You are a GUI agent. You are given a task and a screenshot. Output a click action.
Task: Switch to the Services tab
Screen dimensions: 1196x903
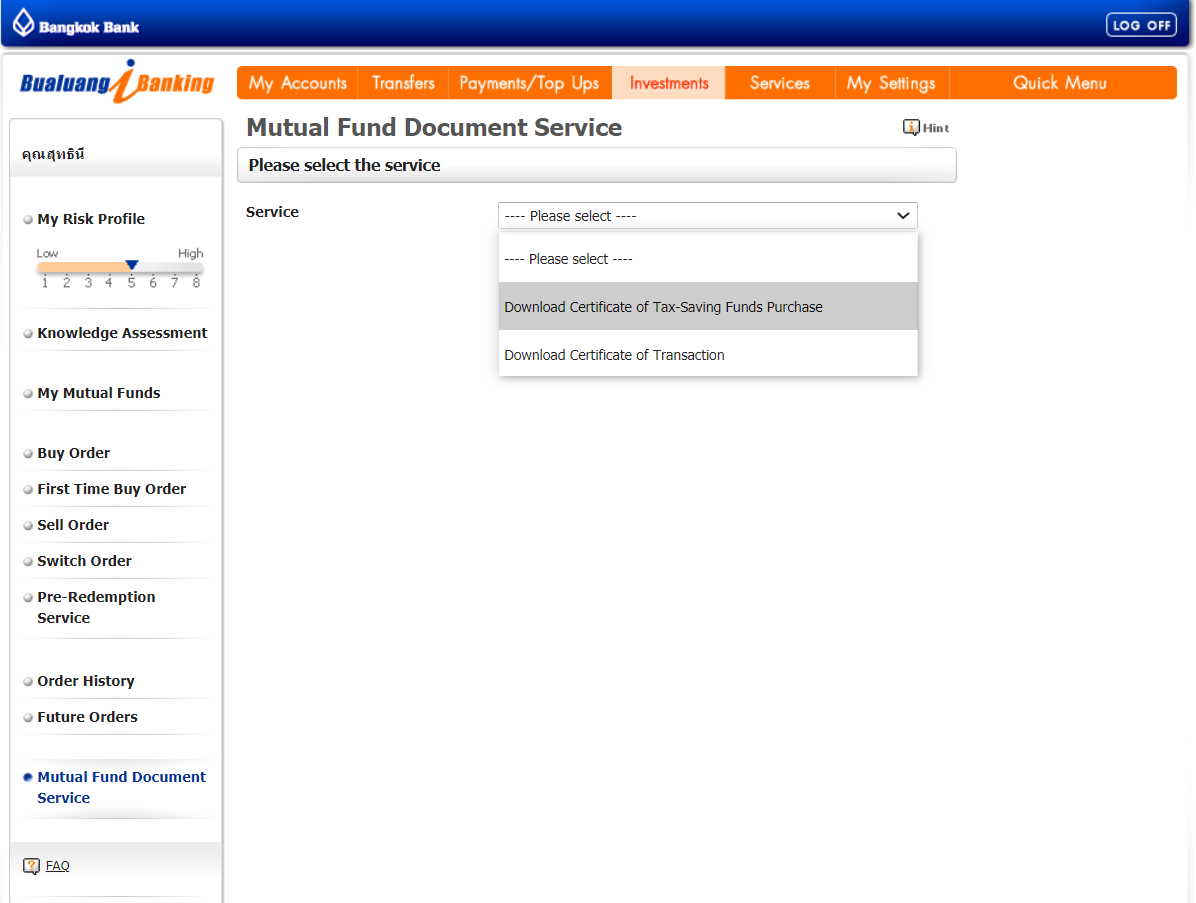pos(779,82)
